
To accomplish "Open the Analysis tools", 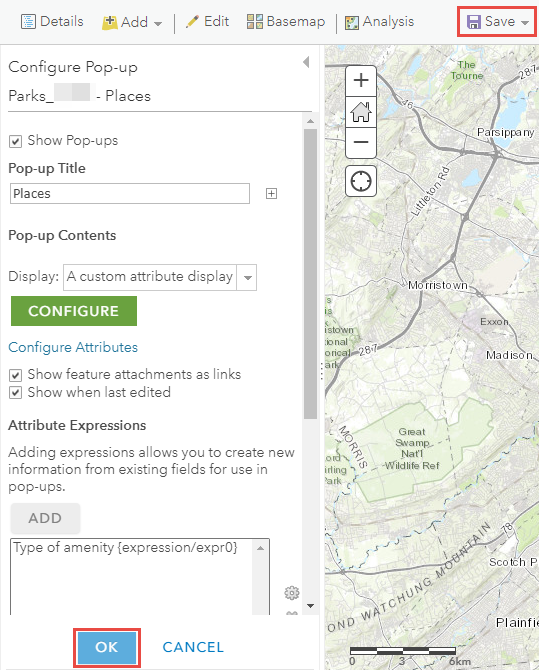I will (x=379, y=22).
